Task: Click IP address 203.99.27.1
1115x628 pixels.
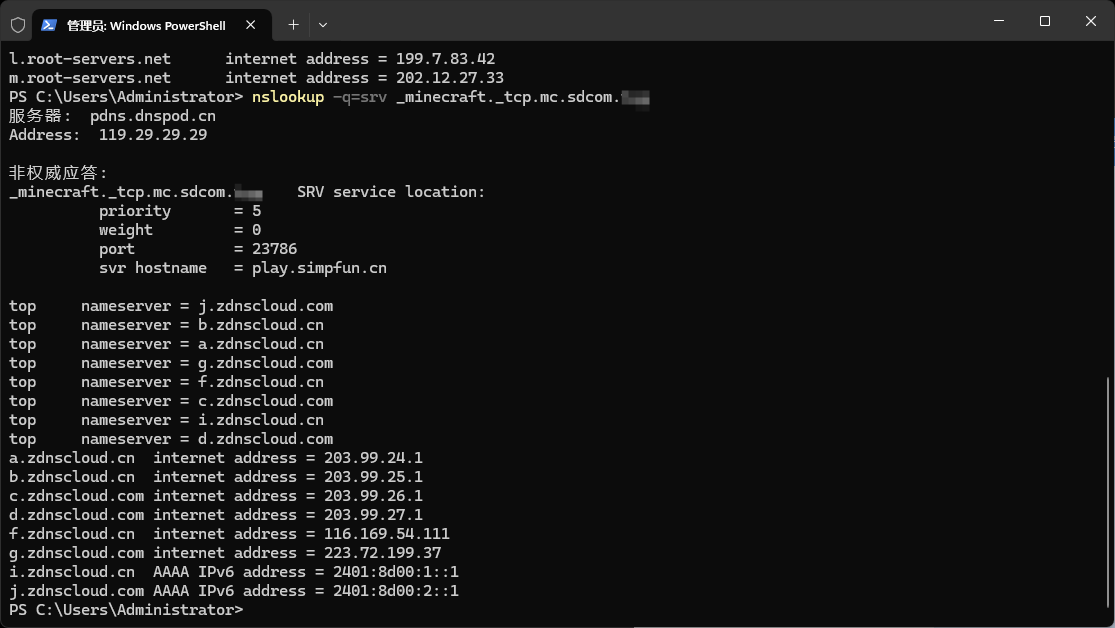Action: pyautogui.click(x=373, y=515)
